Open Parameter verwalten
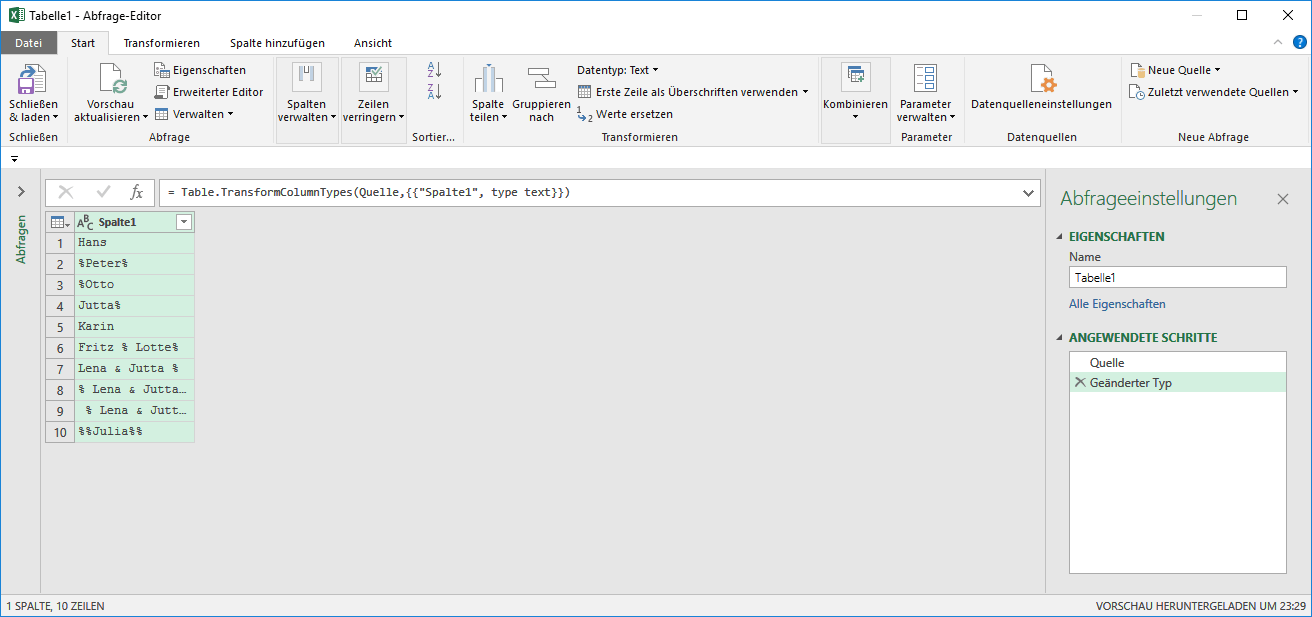This screenshot has height=617, width=1312. [925, 92]
